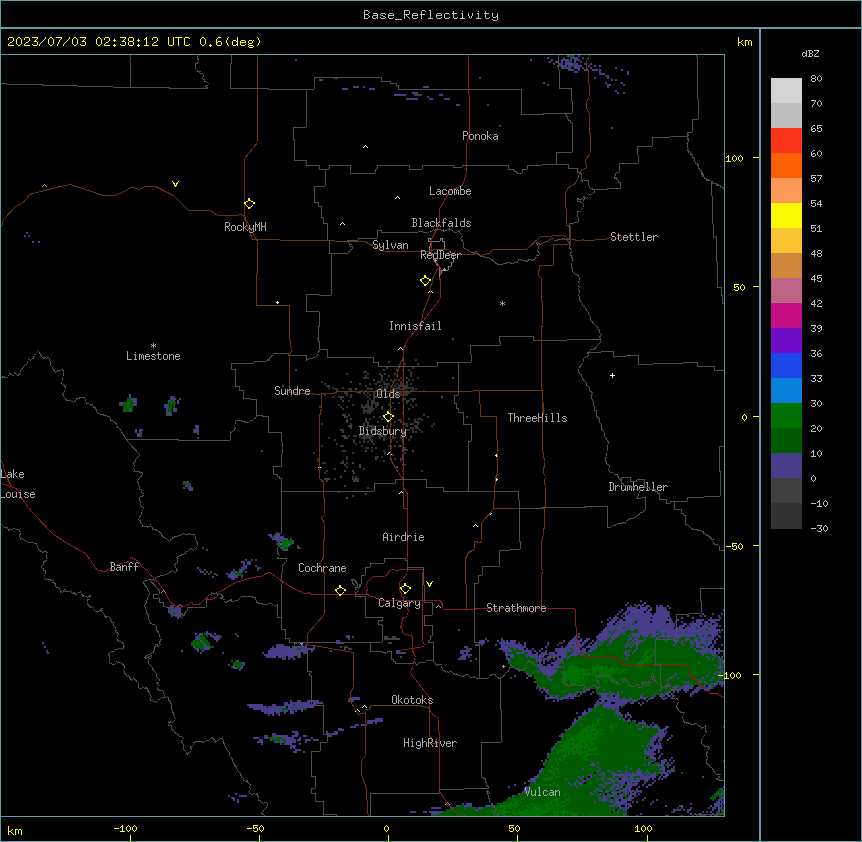Viewport: 862px width, 842px height.
Task: Click the 65 dBZ red legend swatch
Action: 786,140
